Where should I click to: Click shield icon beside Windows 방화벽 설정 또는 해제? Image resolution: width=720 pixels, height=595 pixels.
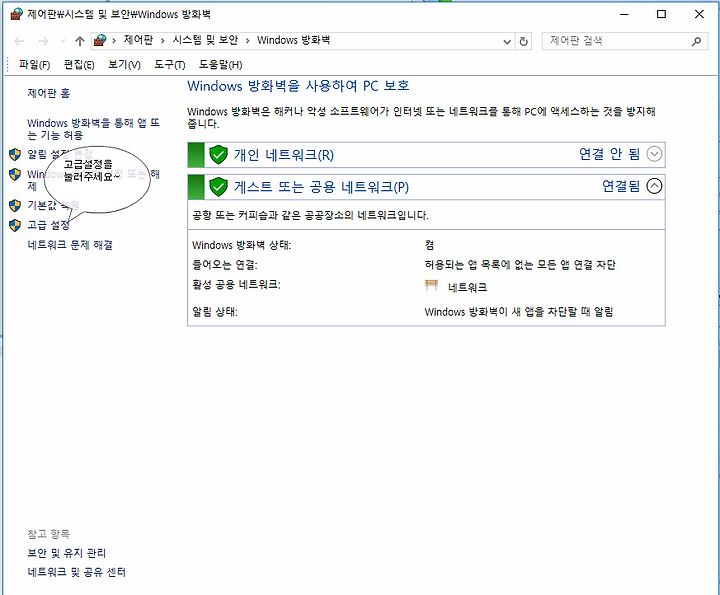[15, 174]
